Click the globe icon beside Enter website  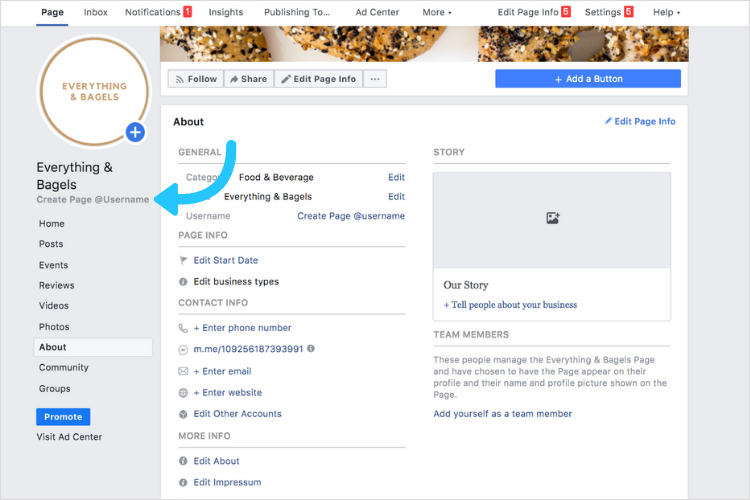(x=183, y=393)
